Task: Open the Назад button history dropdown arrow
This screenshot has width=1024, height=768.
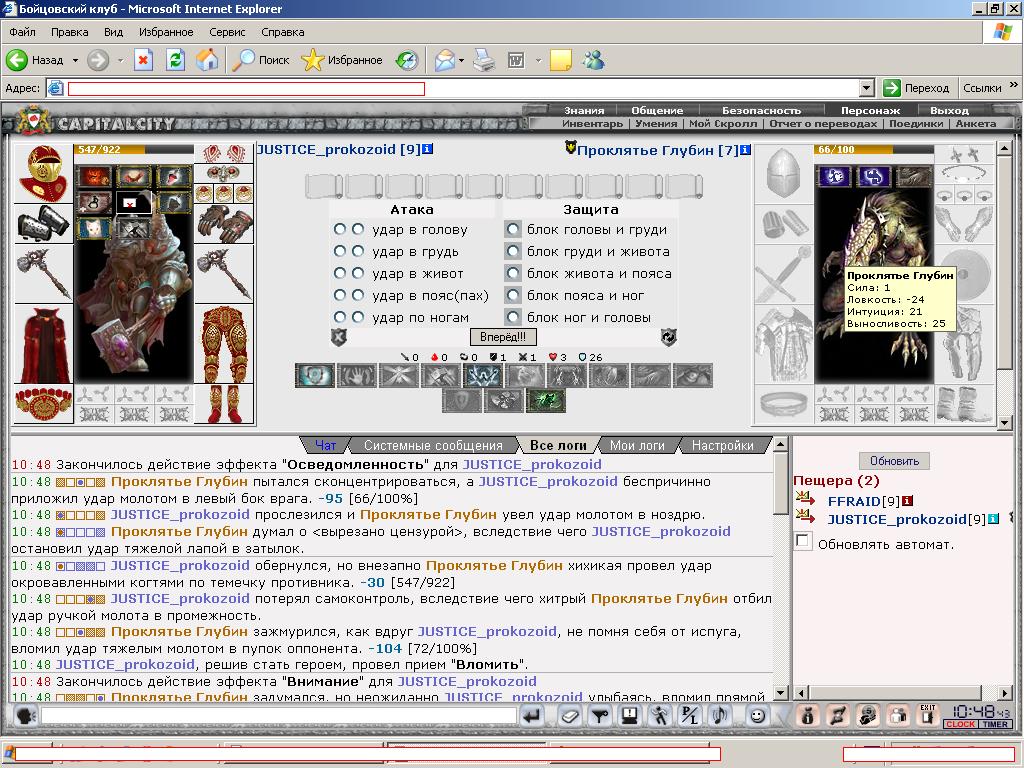Action: (75, 60)
